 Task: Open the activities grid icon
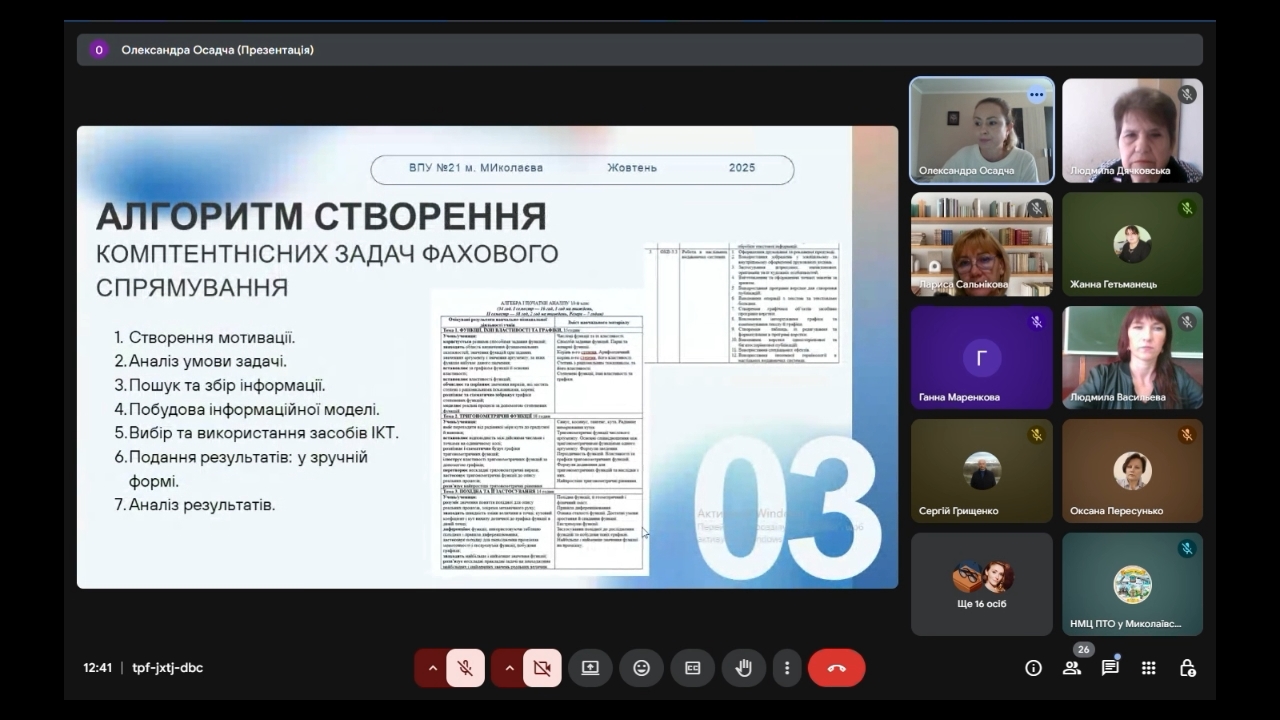[1148, 668]
